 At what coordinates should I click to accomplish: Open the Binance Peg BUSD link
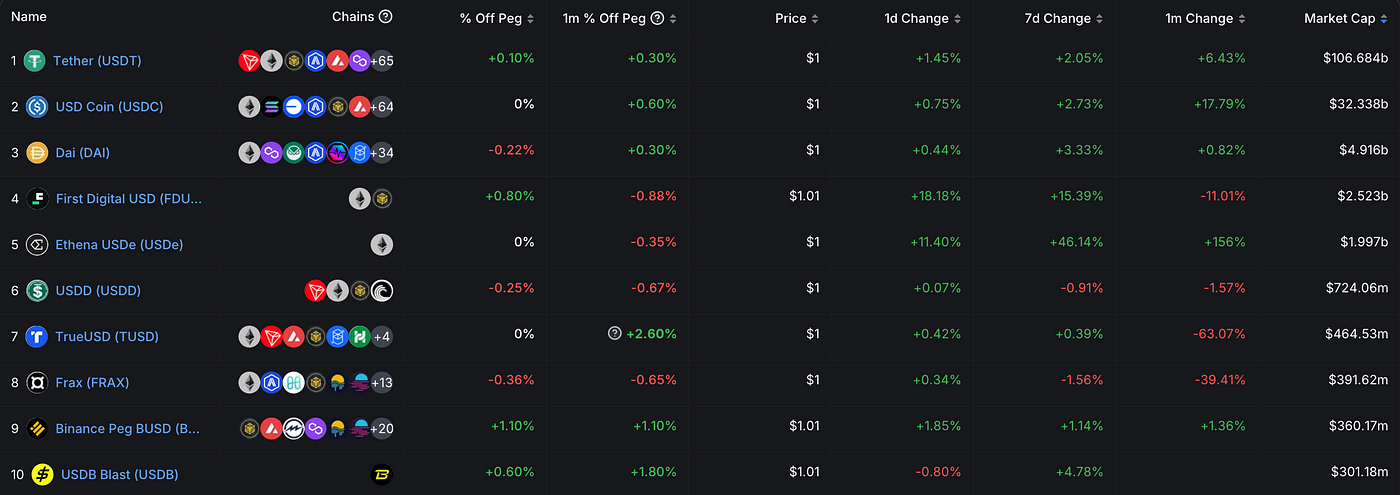[128, 429]
